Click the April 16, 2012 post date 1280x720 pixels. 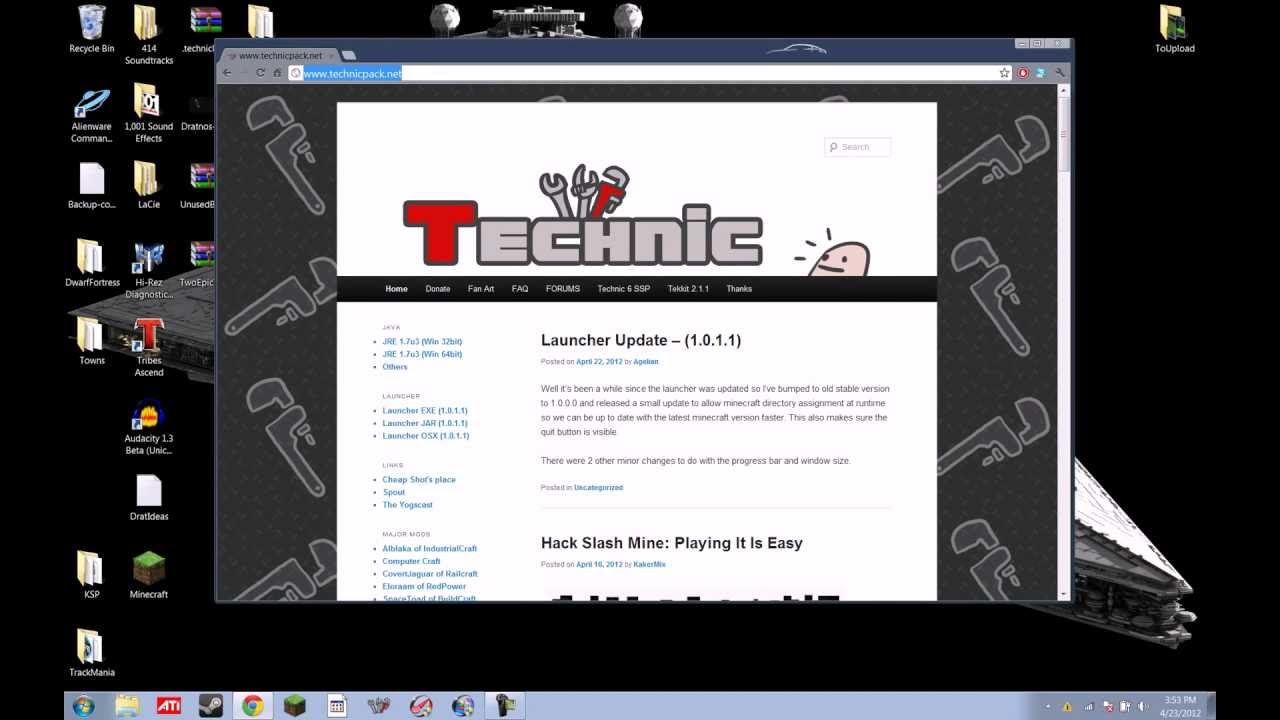point(599,565)
